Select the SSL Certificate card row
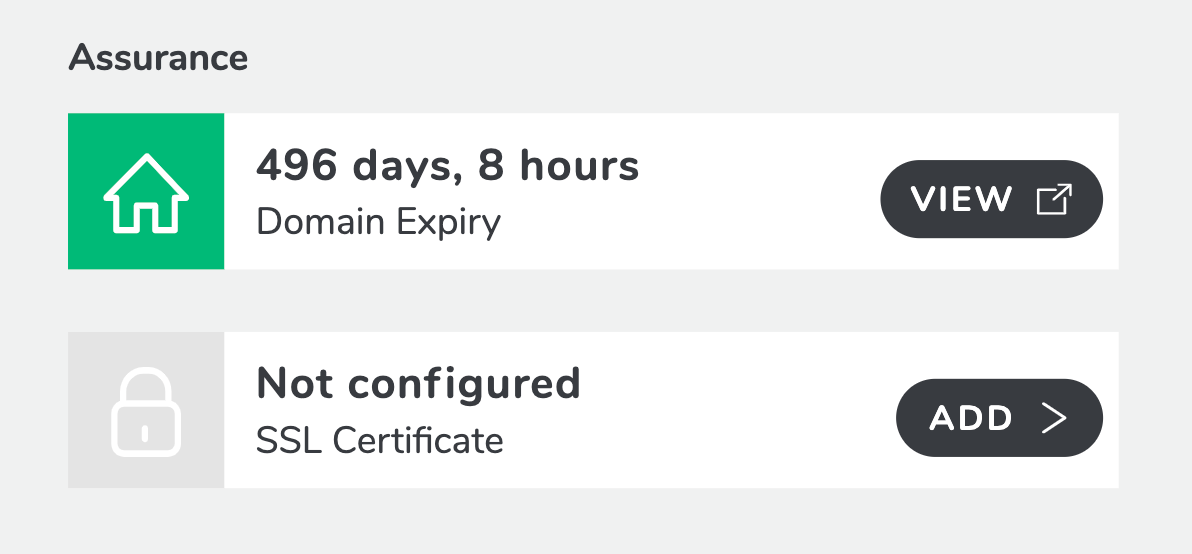 (x=593, y=410)
